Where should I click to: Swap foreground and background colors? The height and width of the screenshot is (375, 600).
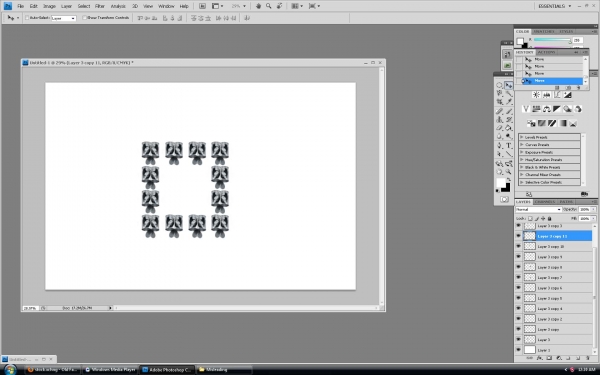[x=508, y=179]
